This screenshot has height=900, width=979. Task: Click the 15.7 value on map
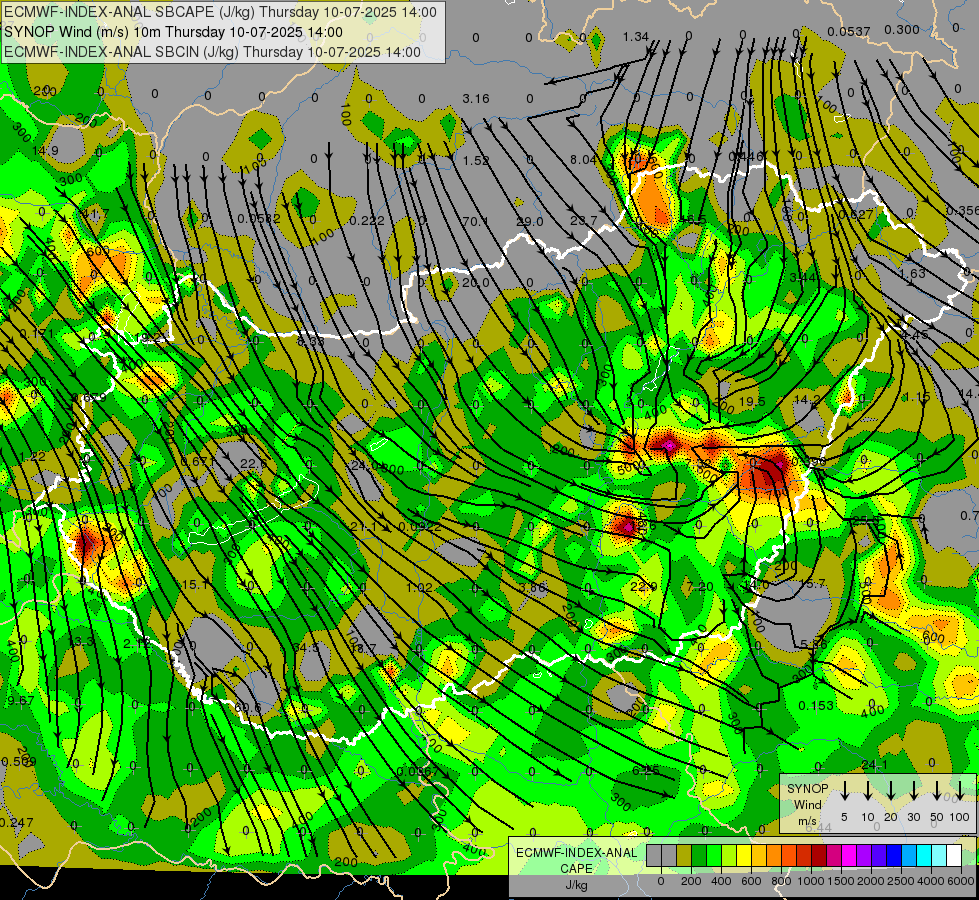coord(813,583)
